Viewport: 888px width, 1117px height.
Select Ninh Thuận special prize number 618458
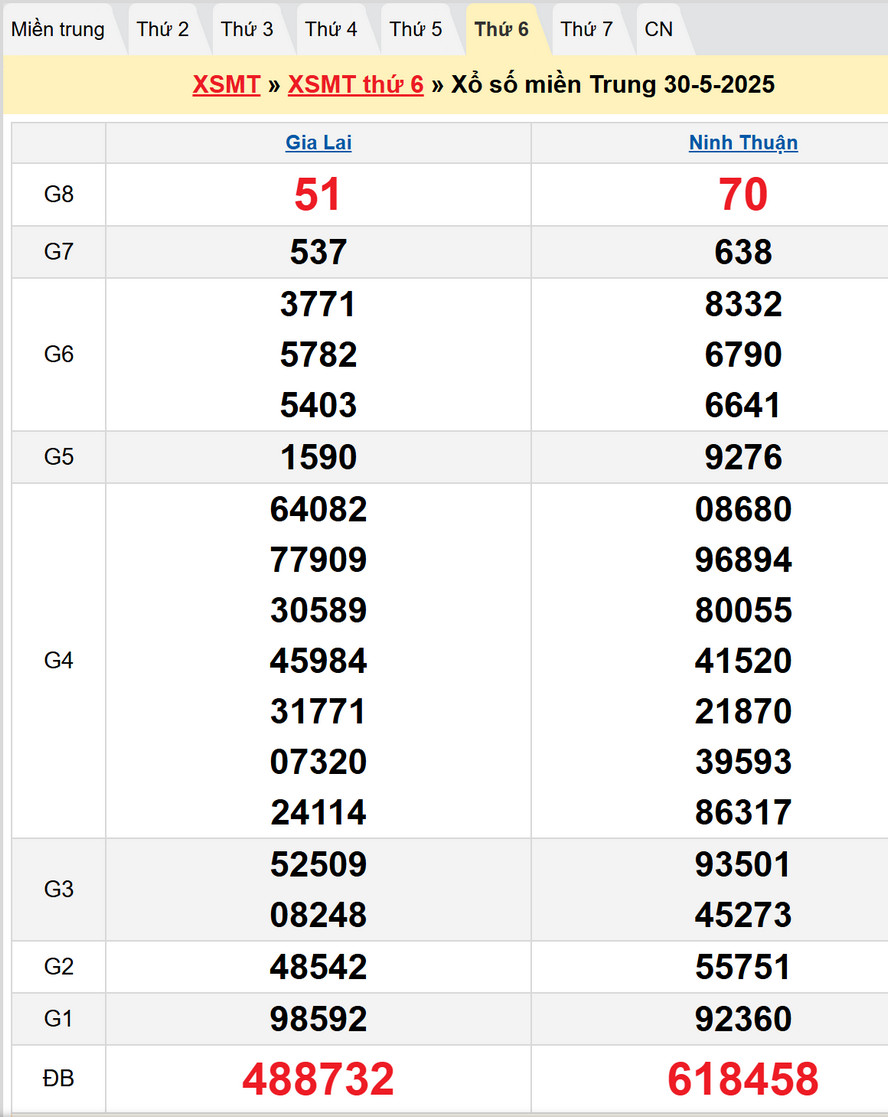743,1079
